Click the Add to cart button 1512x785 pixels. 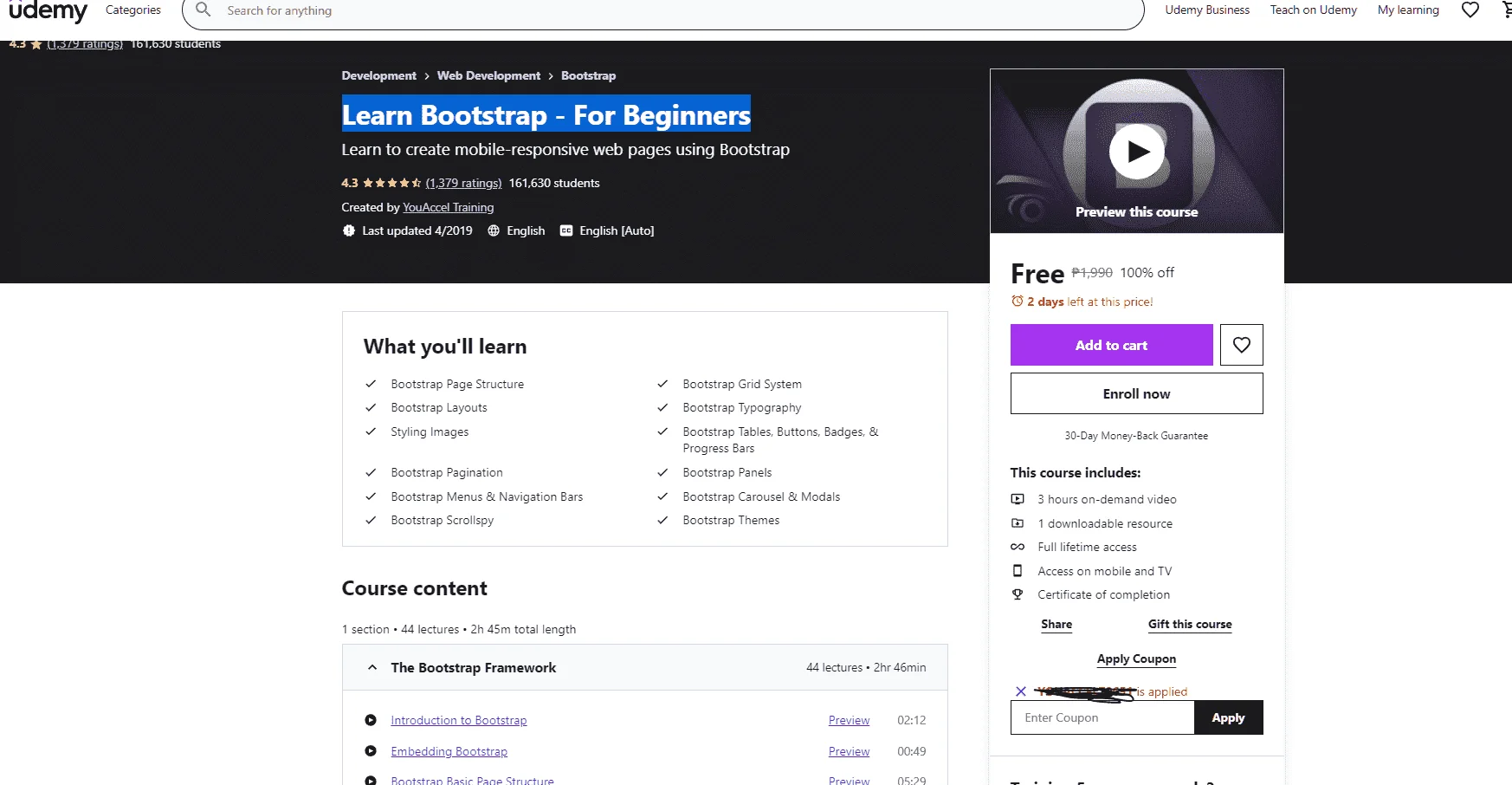point(1112,345)
